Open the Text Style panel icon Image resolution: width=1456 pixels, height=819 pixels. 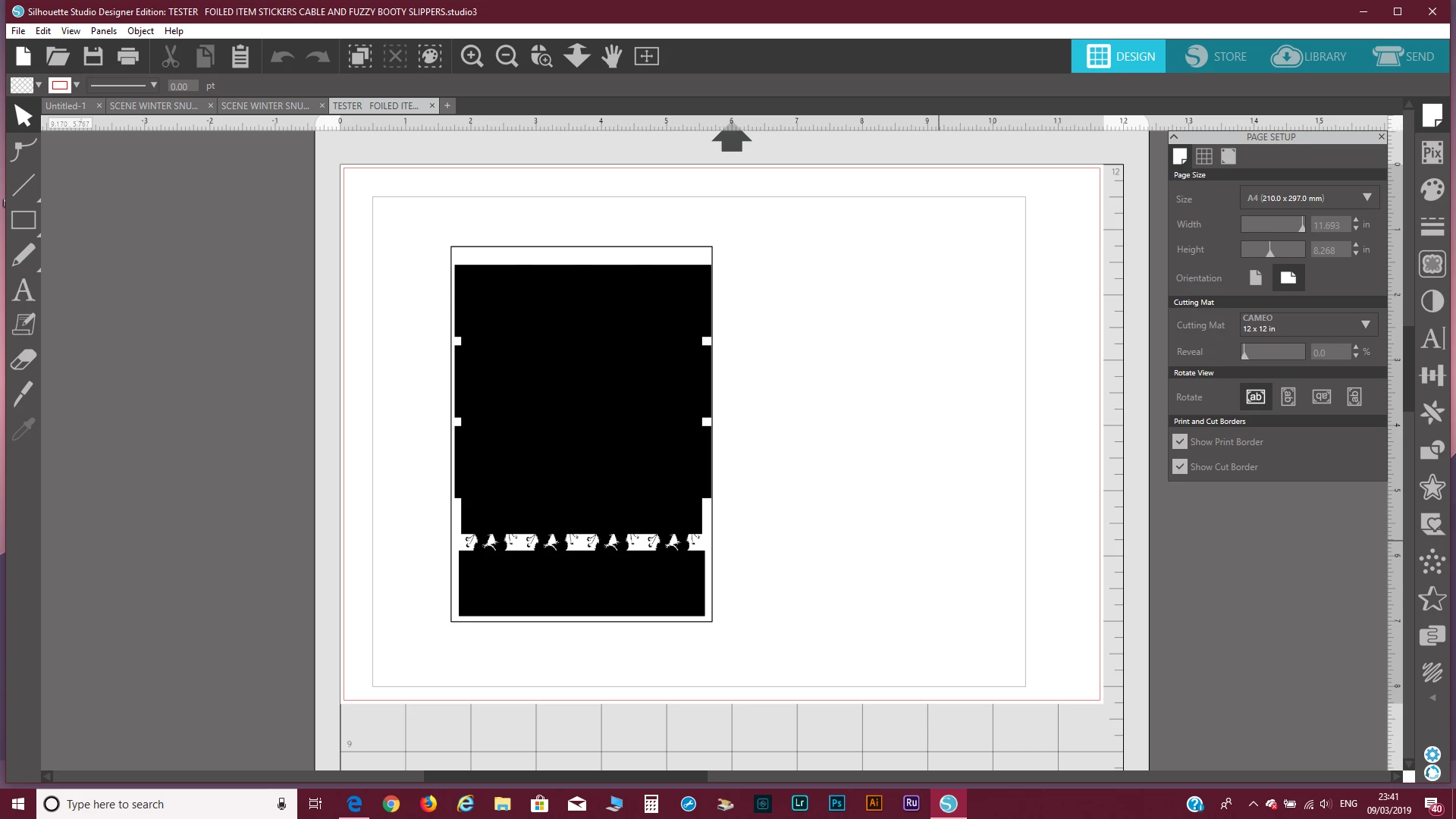pyautogui.click(x=1432, y=338)
